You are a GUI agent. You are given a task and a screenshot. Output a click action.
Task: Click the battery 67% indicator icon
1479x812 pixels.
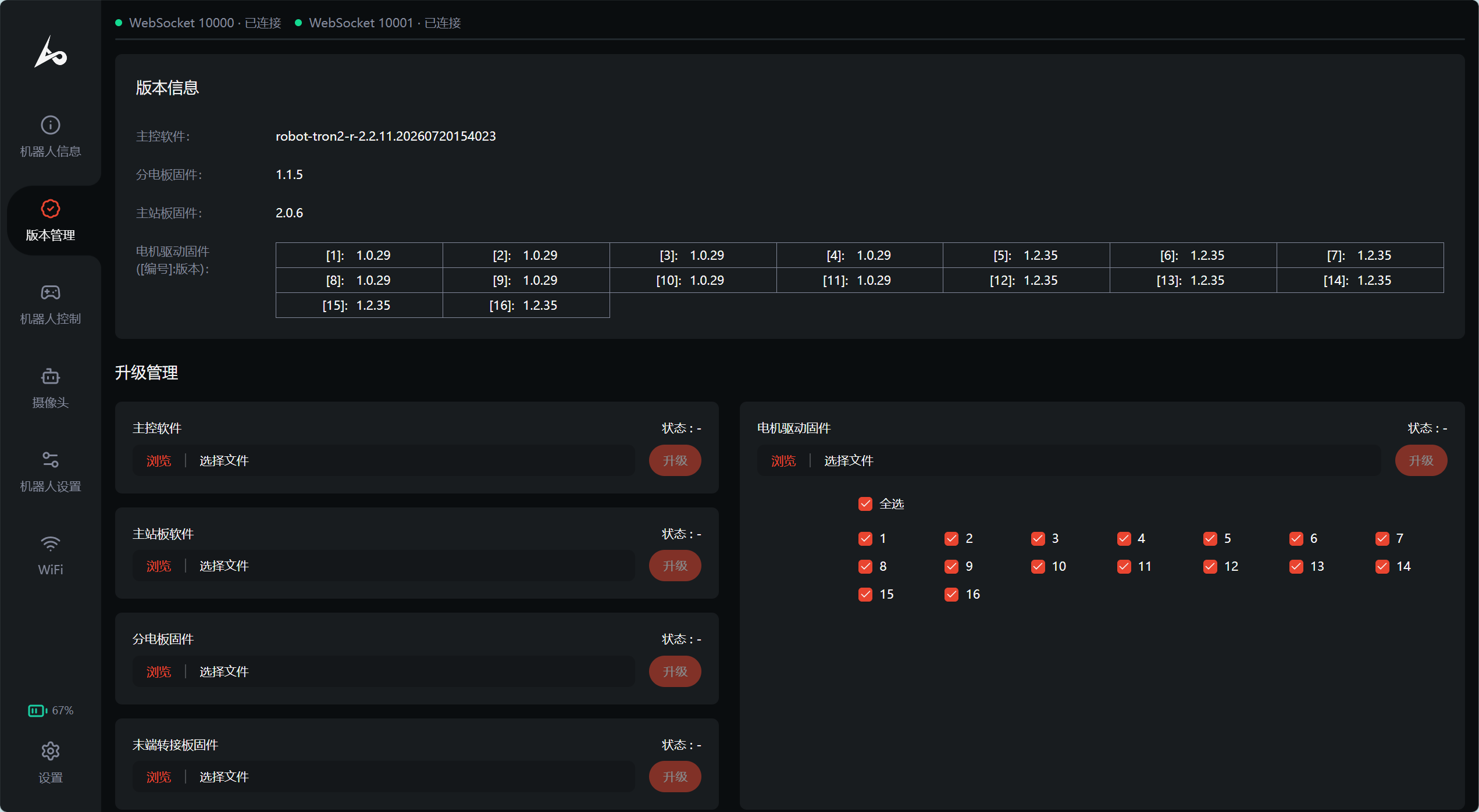(38, 710)
